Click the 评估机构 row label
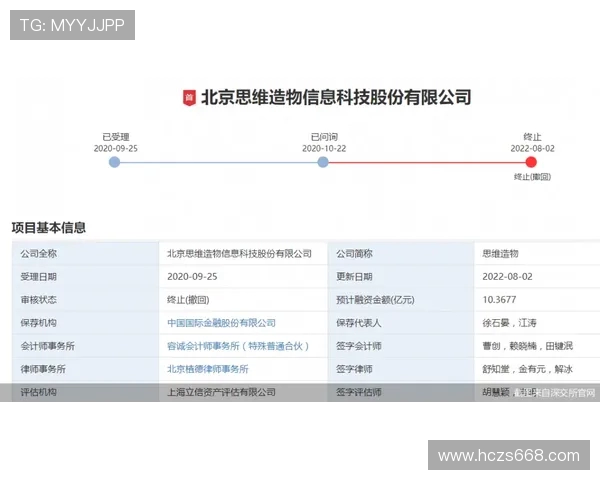600x480 pixels. 39,392
